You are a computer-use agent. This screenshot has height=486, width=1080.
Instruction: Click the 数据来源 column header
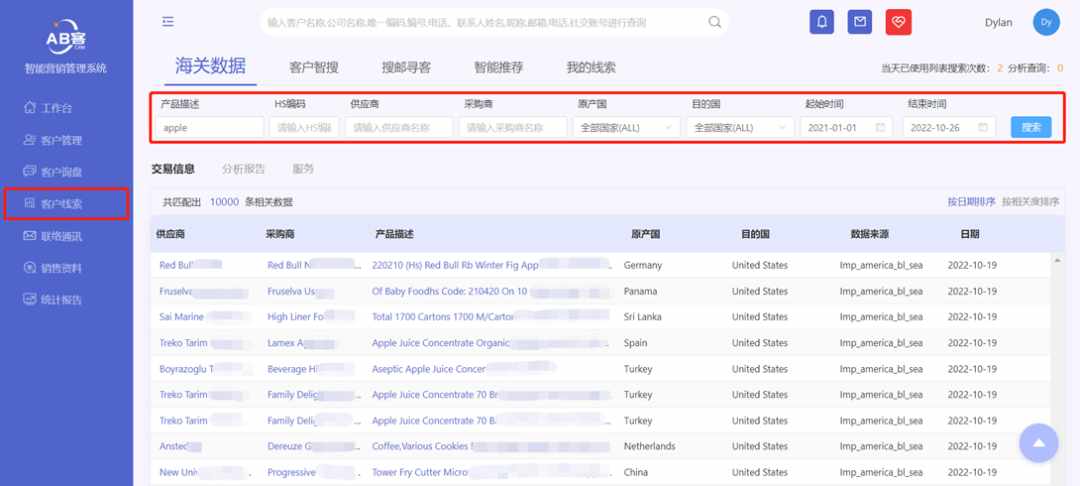[x=869, y=234]
